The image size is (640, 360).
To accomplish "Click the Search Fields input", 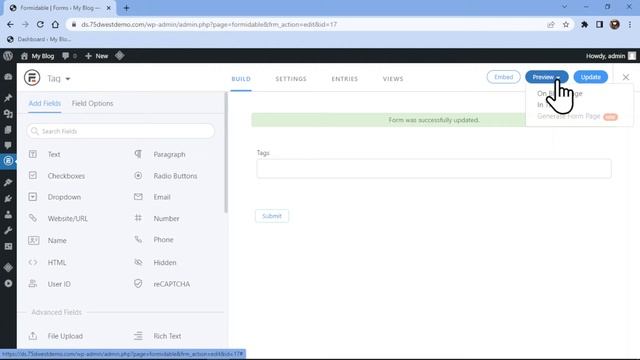I will click(120, 131).
